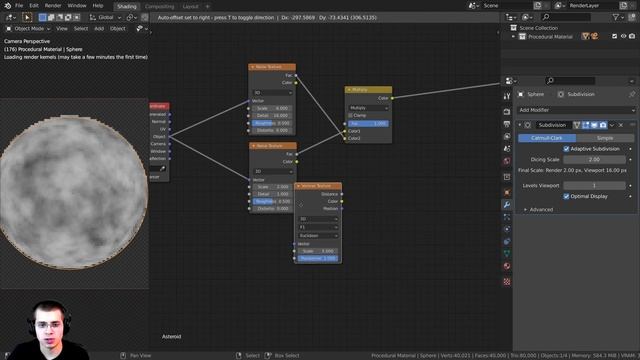Select Catmull-Clark subdivision type

click(x=547, y=138)
